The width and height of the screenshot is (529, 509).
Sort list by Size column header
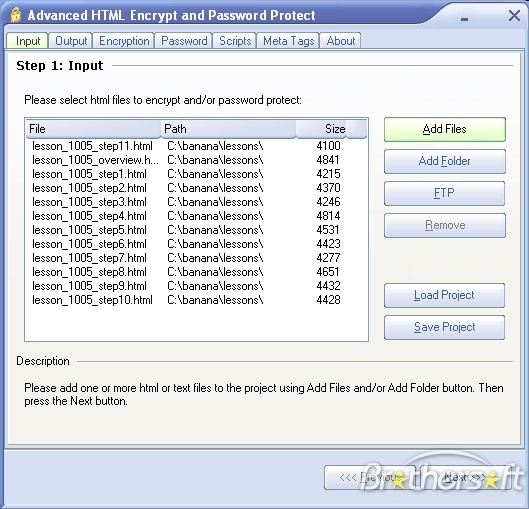tap(321, 129)
